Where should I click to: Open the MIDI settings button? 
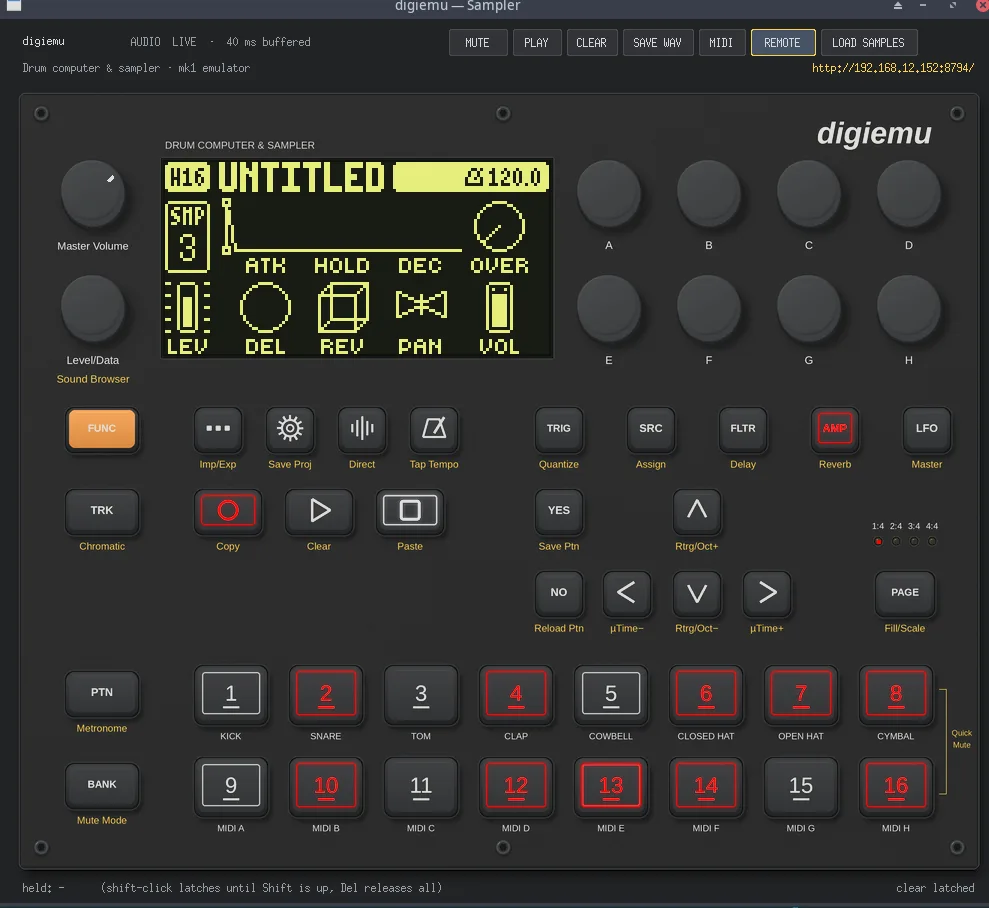pyautogui.click(x=721, y=43)
